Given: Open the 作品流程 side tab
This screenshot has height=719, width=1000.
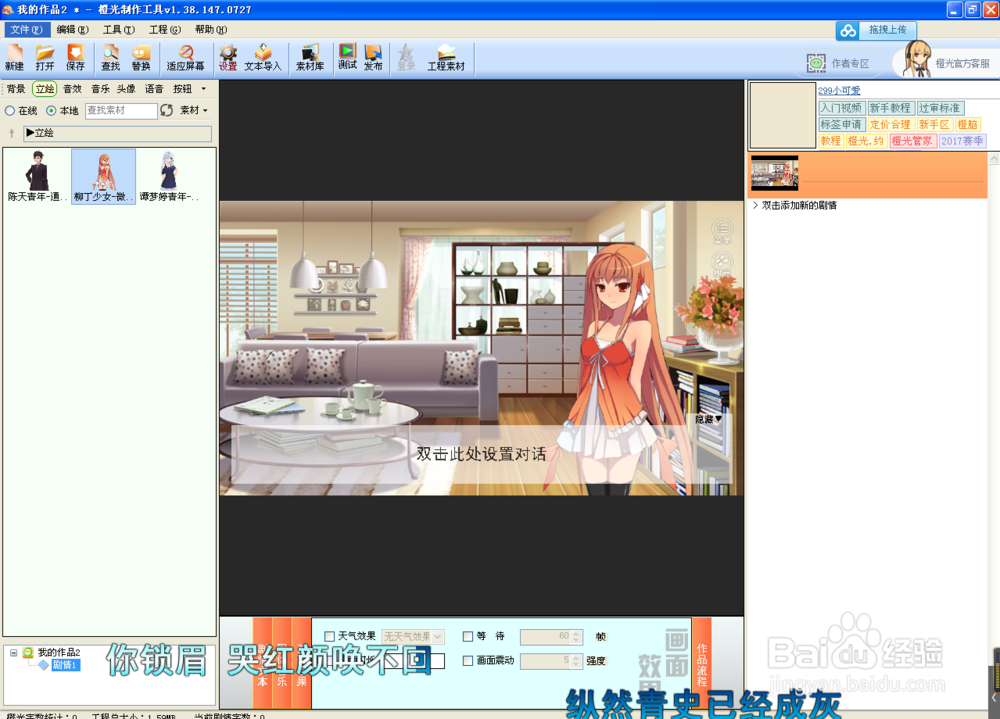Looking at the screenshot, I should (702, 663).
